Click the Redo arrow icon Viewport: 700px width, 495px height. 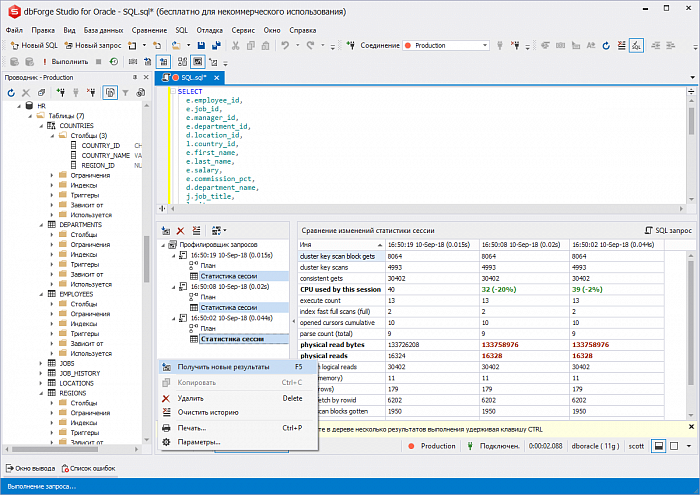coord(310,46)
